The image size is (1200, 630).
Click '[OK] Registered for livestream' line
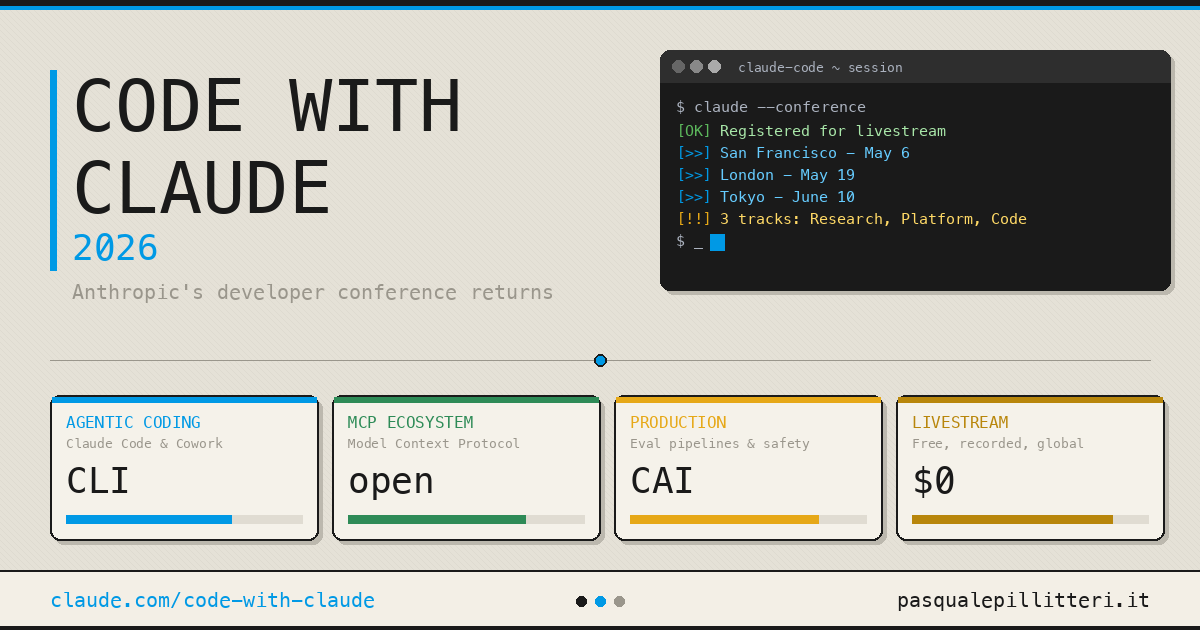(x=811, y=131)
